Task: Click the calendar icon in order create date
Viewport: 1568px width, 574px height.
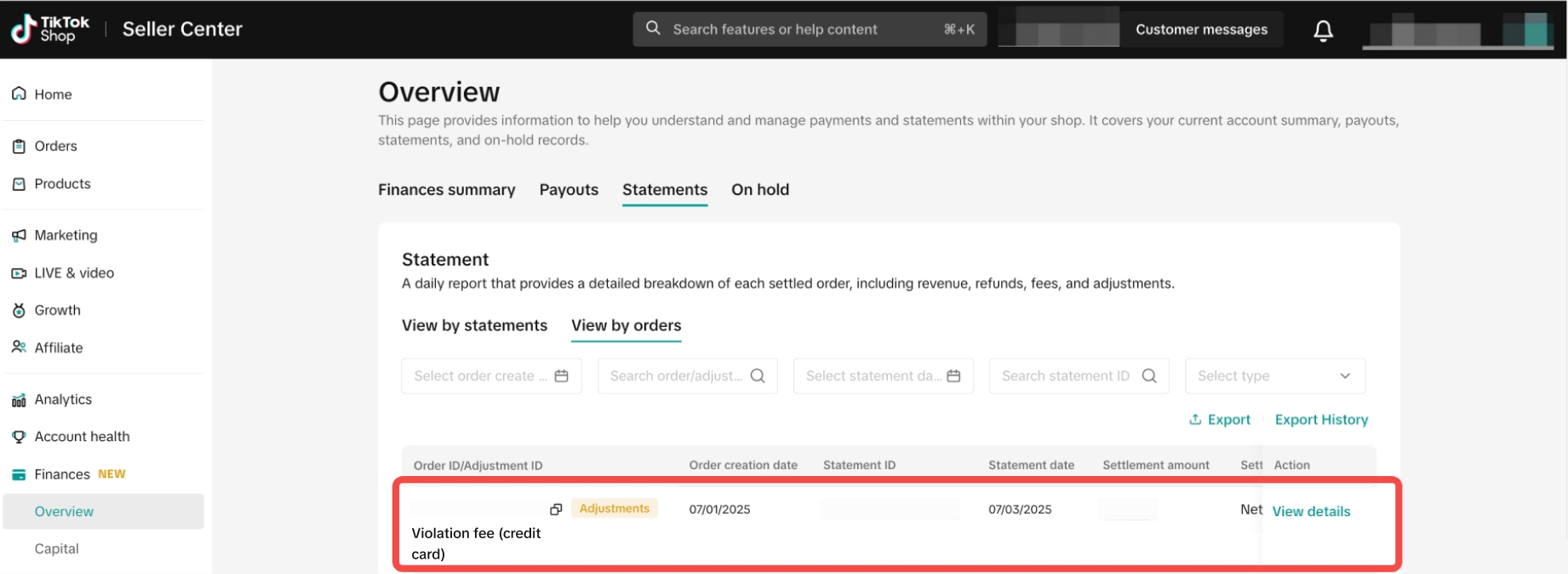Action: coord(561,376)
